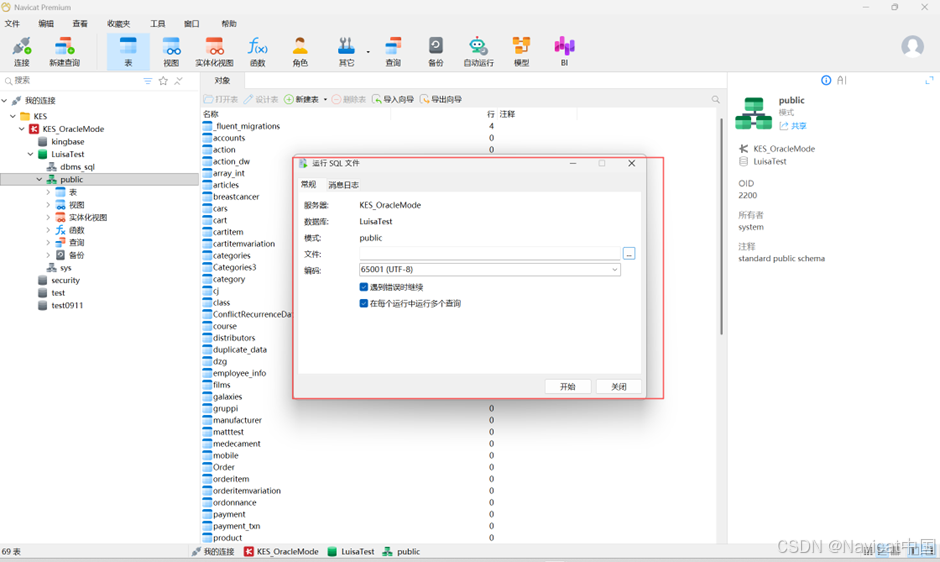
Task: Click the Close button in dialog
Action: [619, 387]
